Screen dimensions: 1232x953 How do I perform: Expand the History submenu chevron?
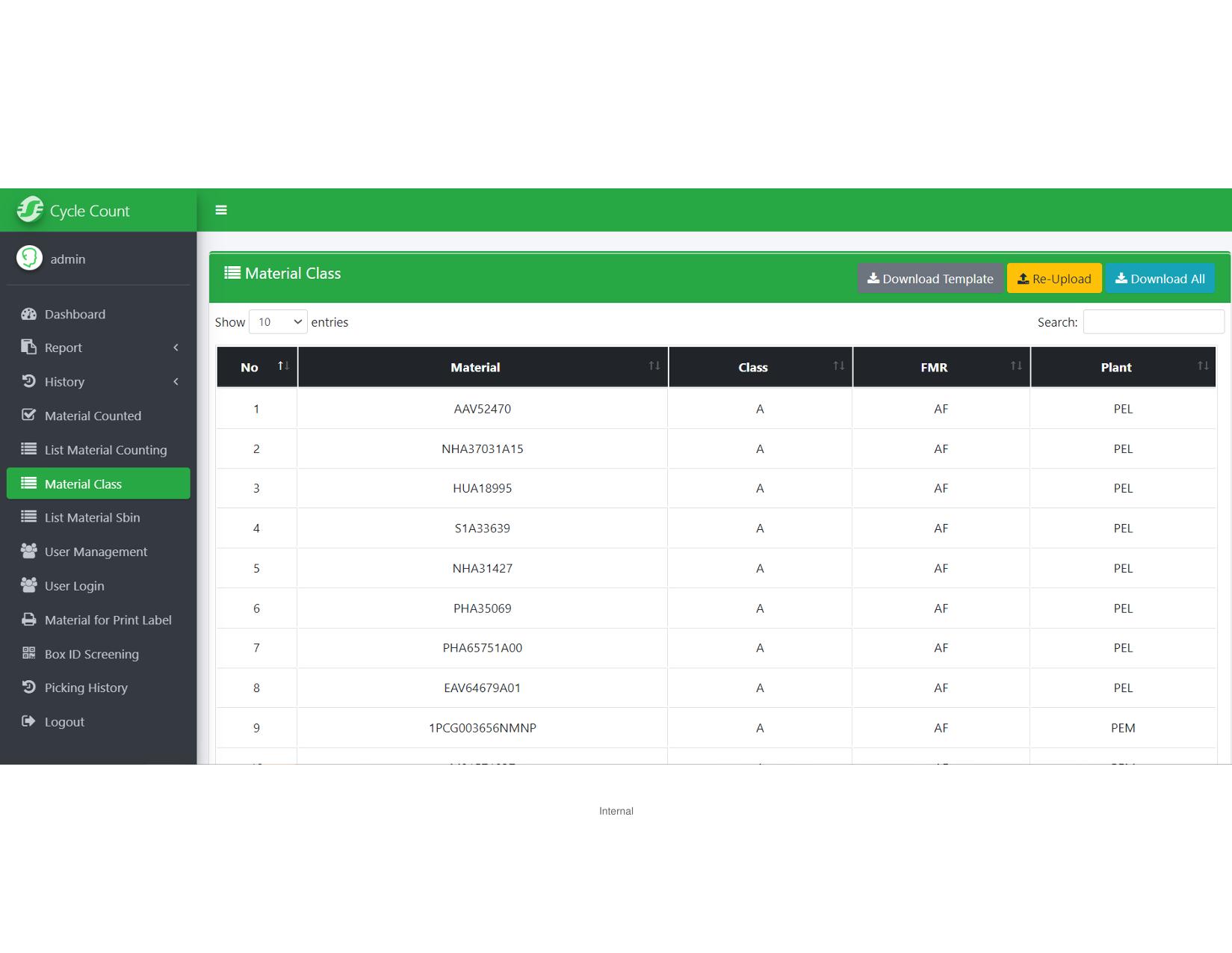click(176, 382)
